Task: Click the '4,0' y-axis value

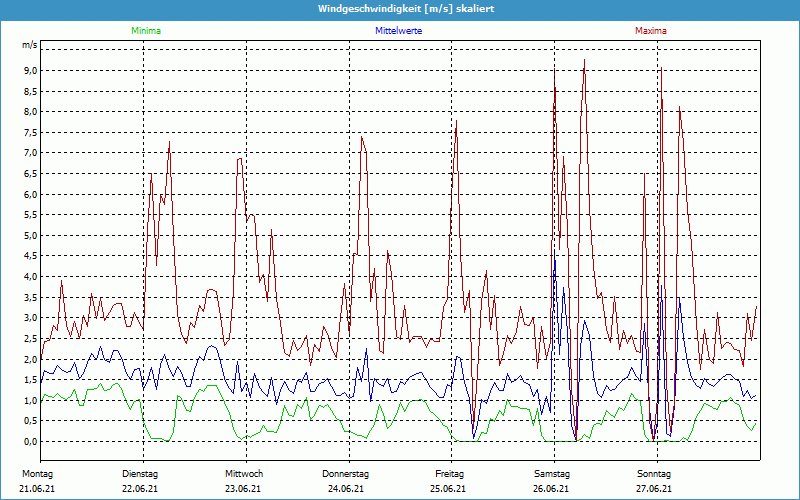Action: (31, 277)
